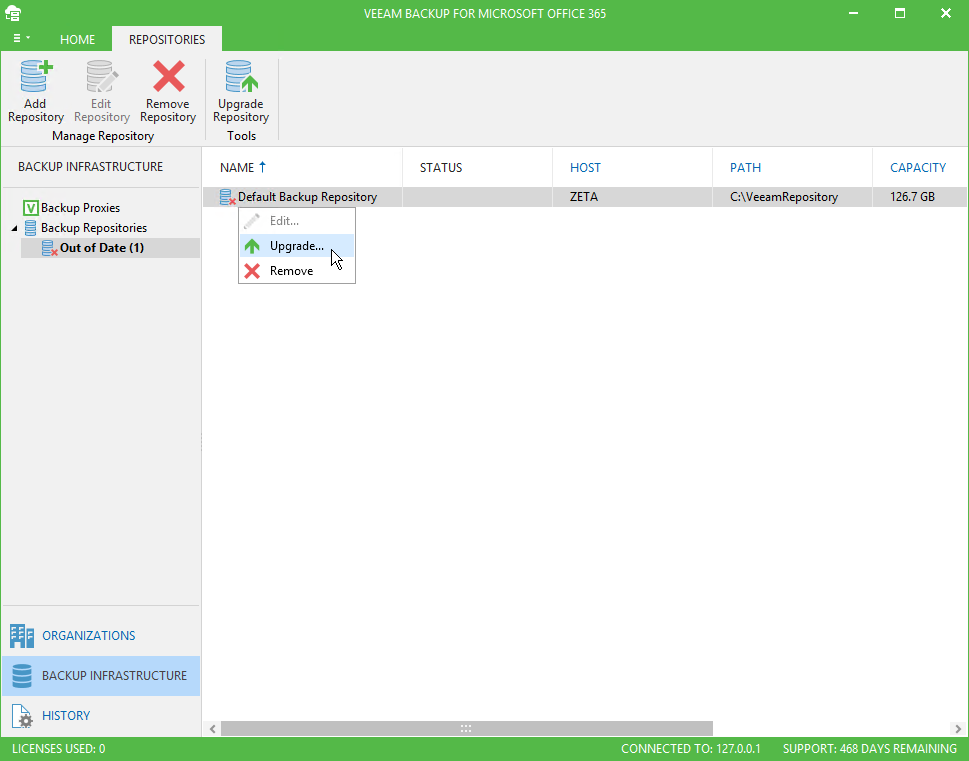Click the Backup Proxies green V icon
Image resolution: width=969 pixels, height=761 pixels.
[30, 208]
